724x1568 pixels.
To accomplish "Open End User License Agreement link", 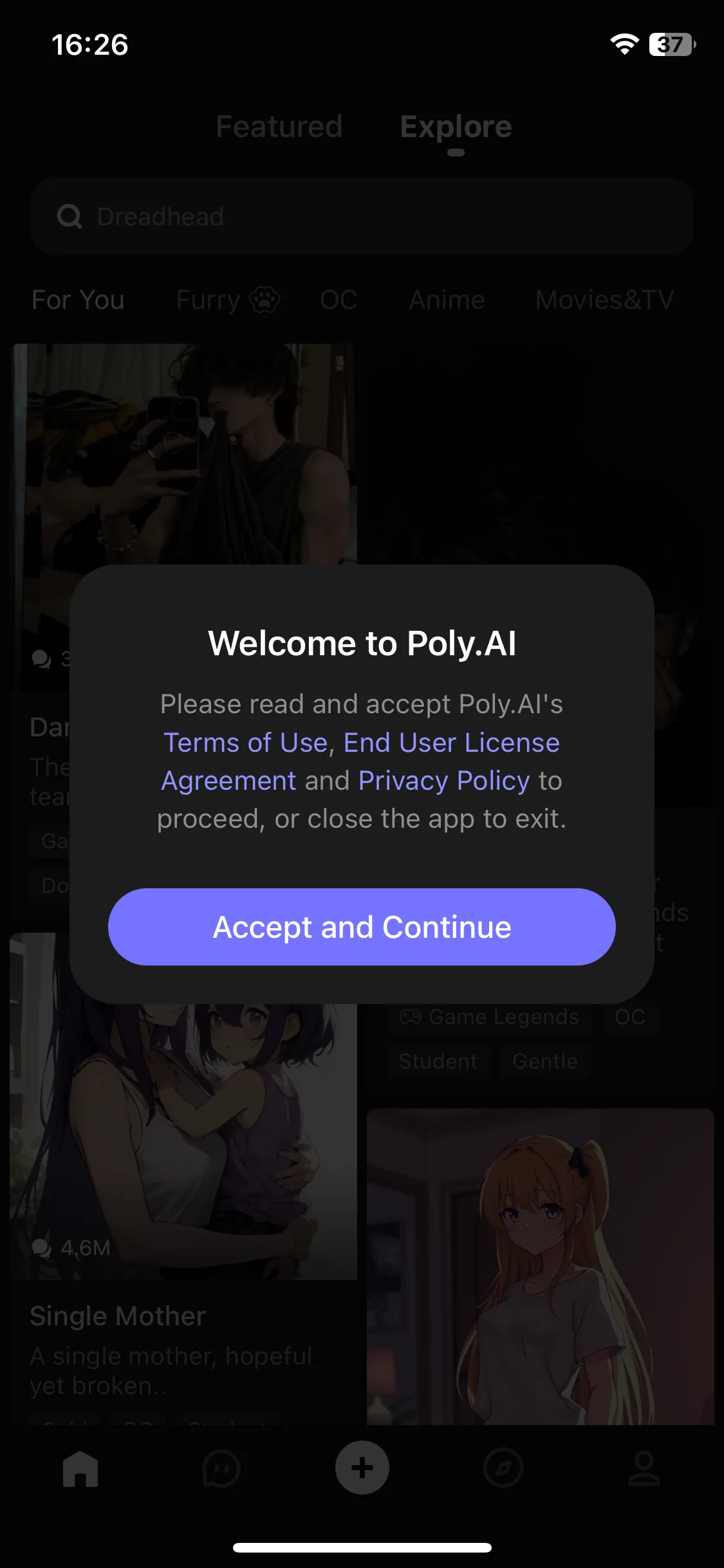I will pyautogui.click(x=360, y=761).
